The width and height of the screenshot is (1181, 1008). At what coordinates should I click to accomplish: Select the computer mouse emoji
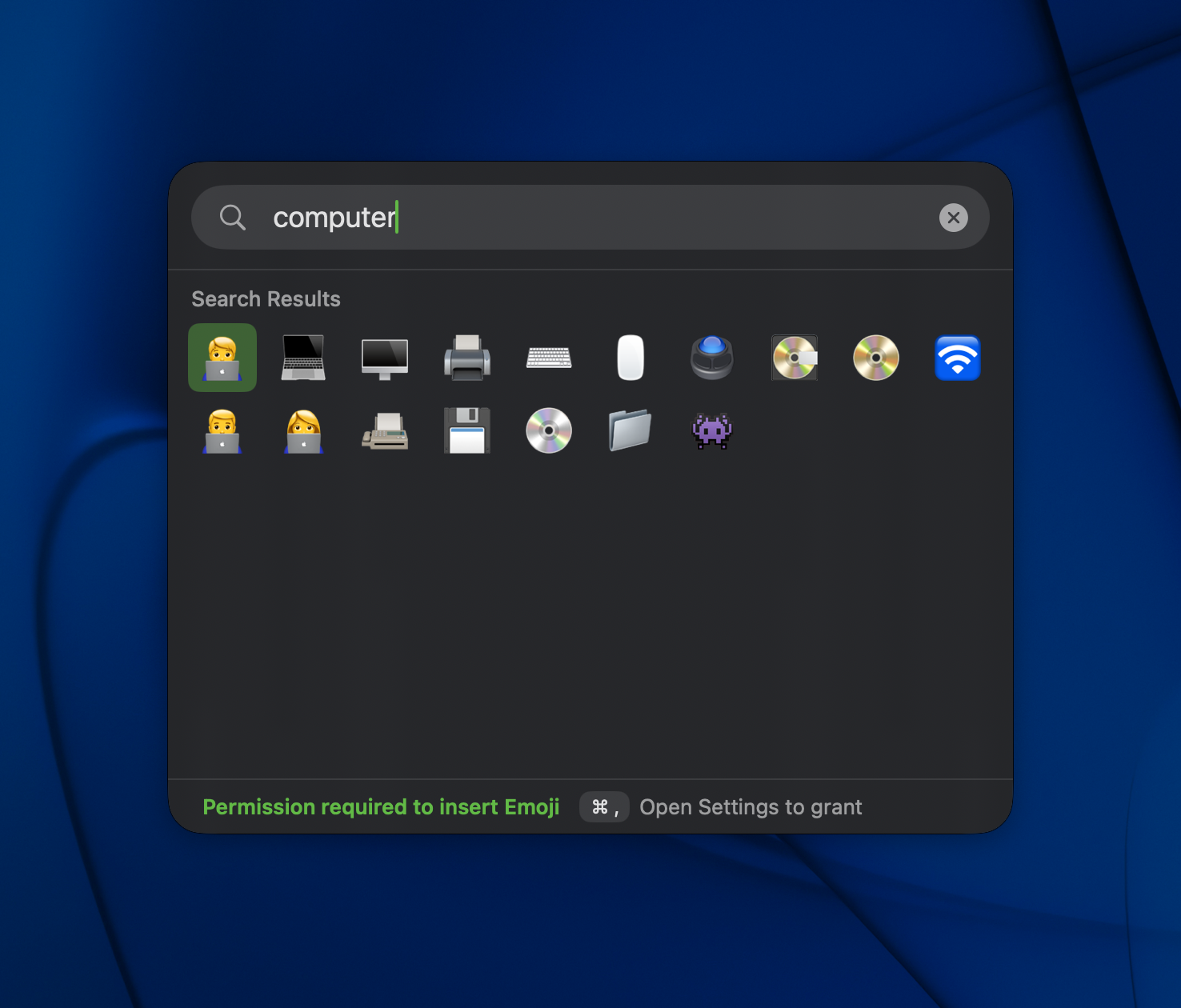[x=631, y=358]
